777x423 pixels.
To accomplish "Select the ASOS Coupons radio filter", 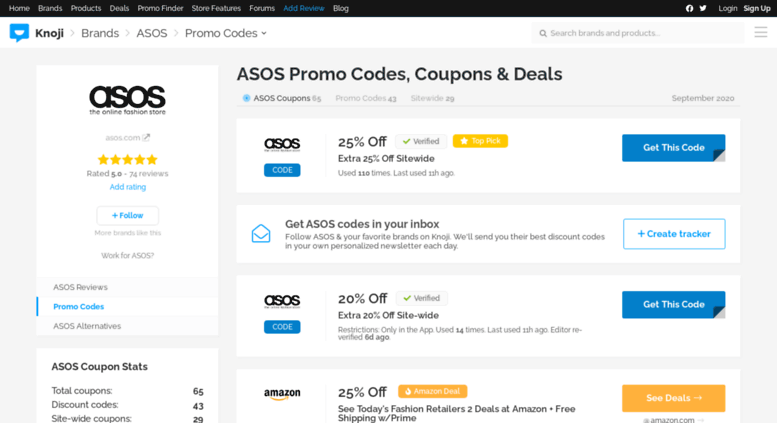I will click(x=246, y=98).
